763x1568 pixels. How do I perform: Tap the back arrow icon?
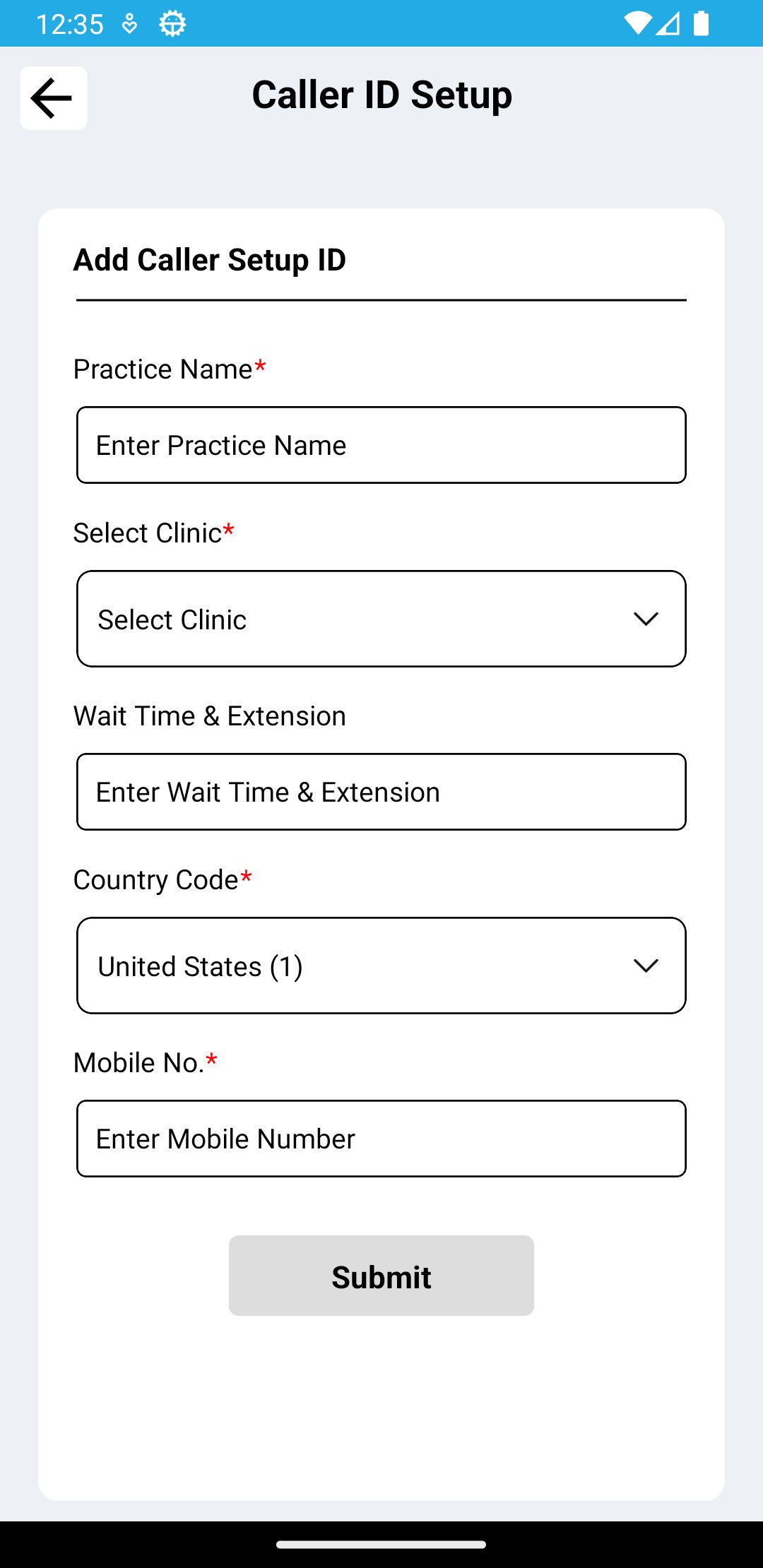53,98
